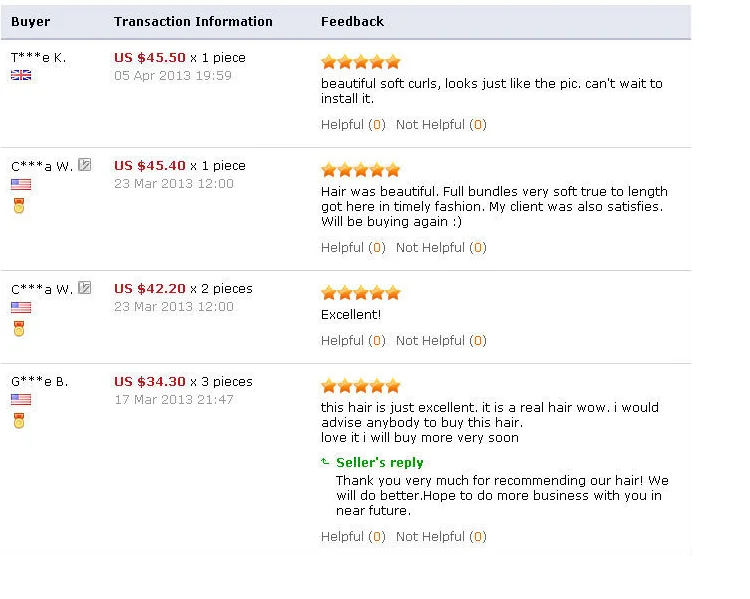Click the Transaction Information column header
Viewport: 750px width, 599px height.
[x=193, y=22]
